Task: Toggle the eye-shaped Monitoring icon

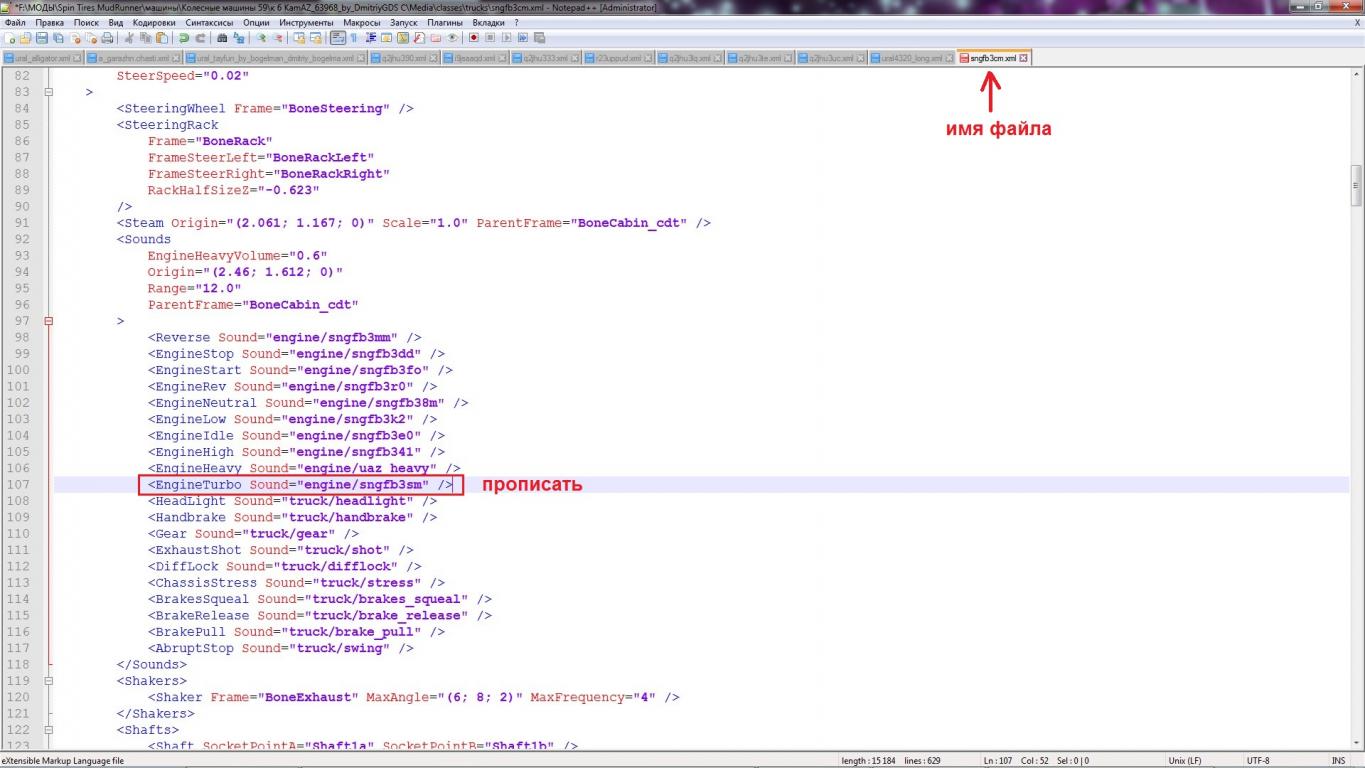Action: [x=452, y=38]
